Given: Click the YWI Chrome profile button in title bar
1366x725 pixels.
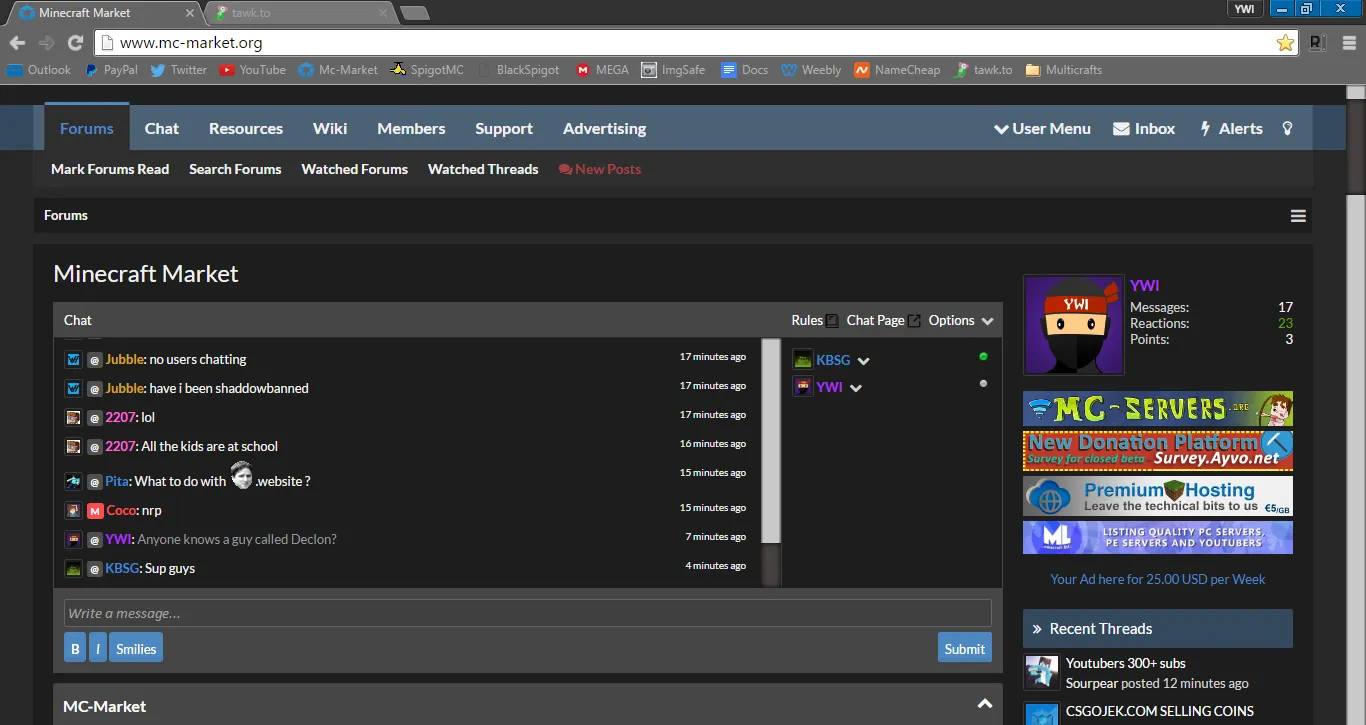Looking at the screenshot, I should (1244, 9).
